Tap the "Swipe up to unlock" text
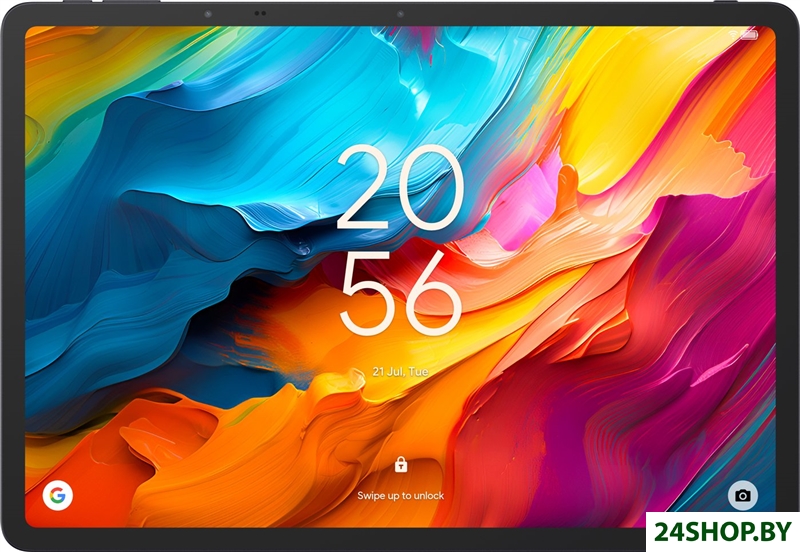 400,495
